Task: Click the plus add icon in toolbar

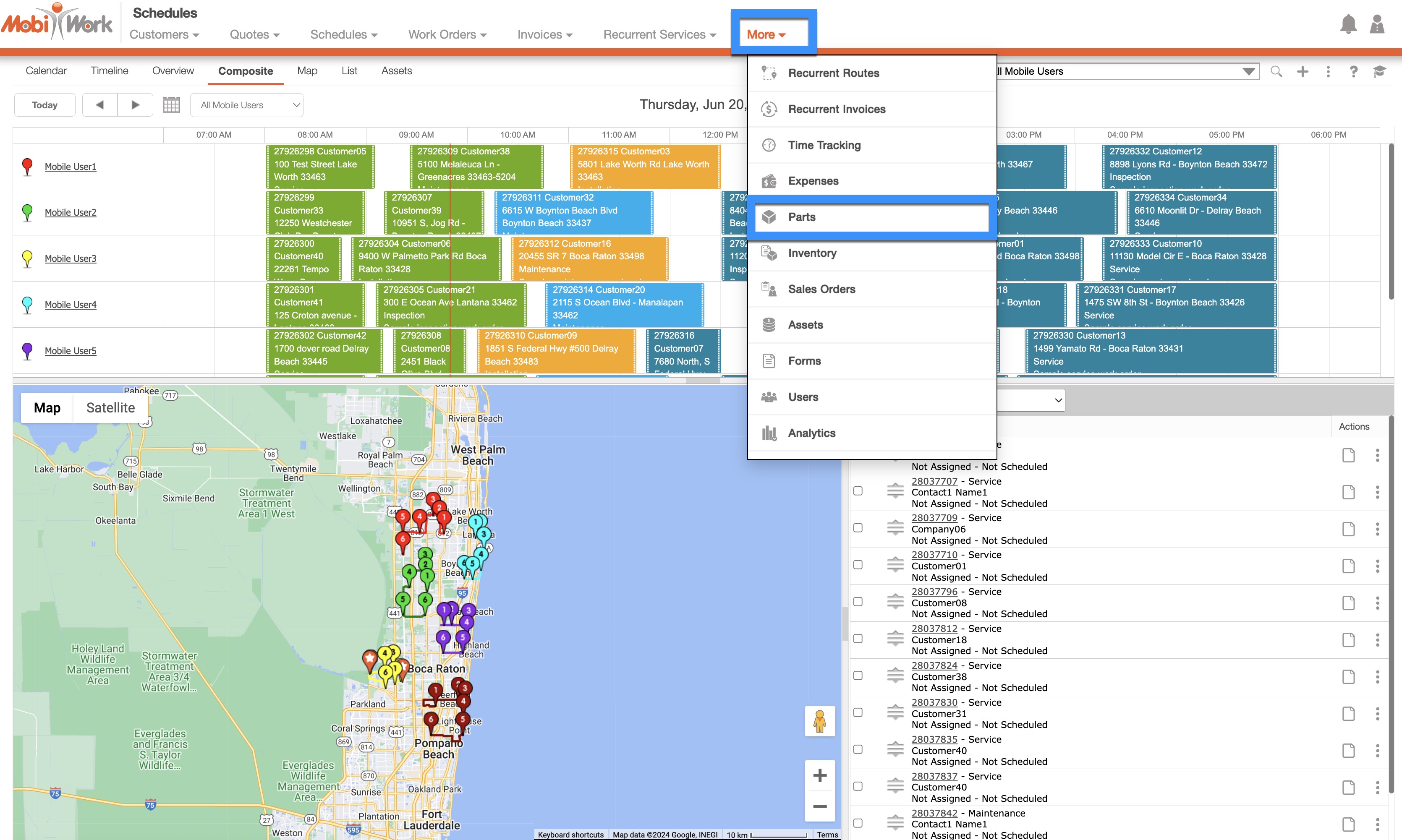Action: [x=1303, y=71]
